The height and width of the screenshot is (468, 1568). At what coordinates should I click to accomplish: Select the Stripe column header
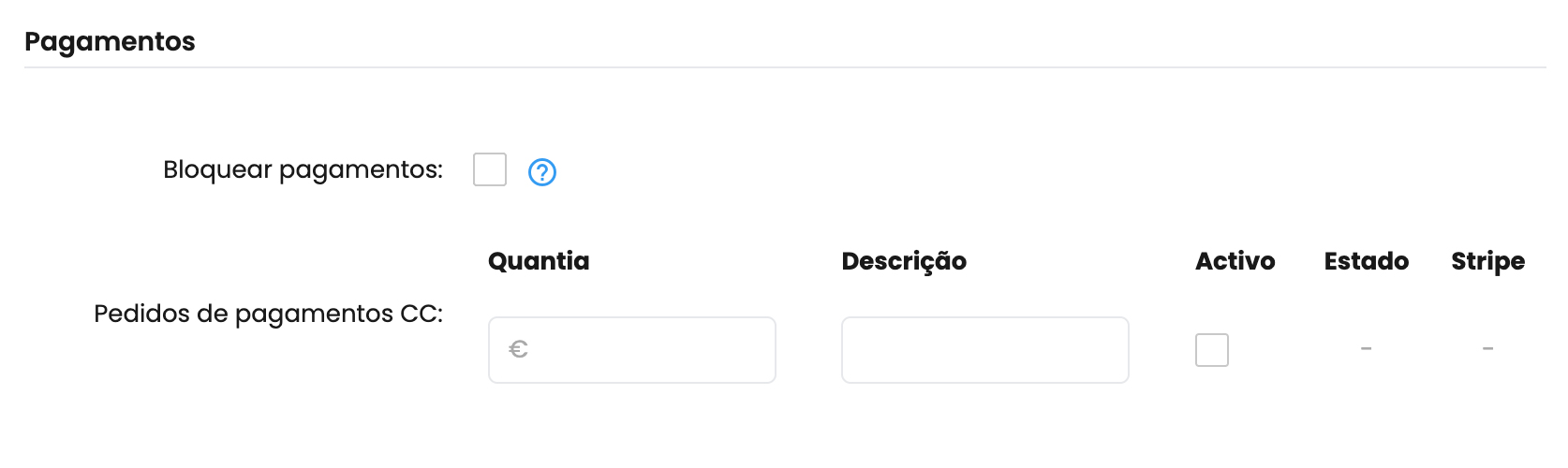pyautogui.click(x=1487, y=261)
